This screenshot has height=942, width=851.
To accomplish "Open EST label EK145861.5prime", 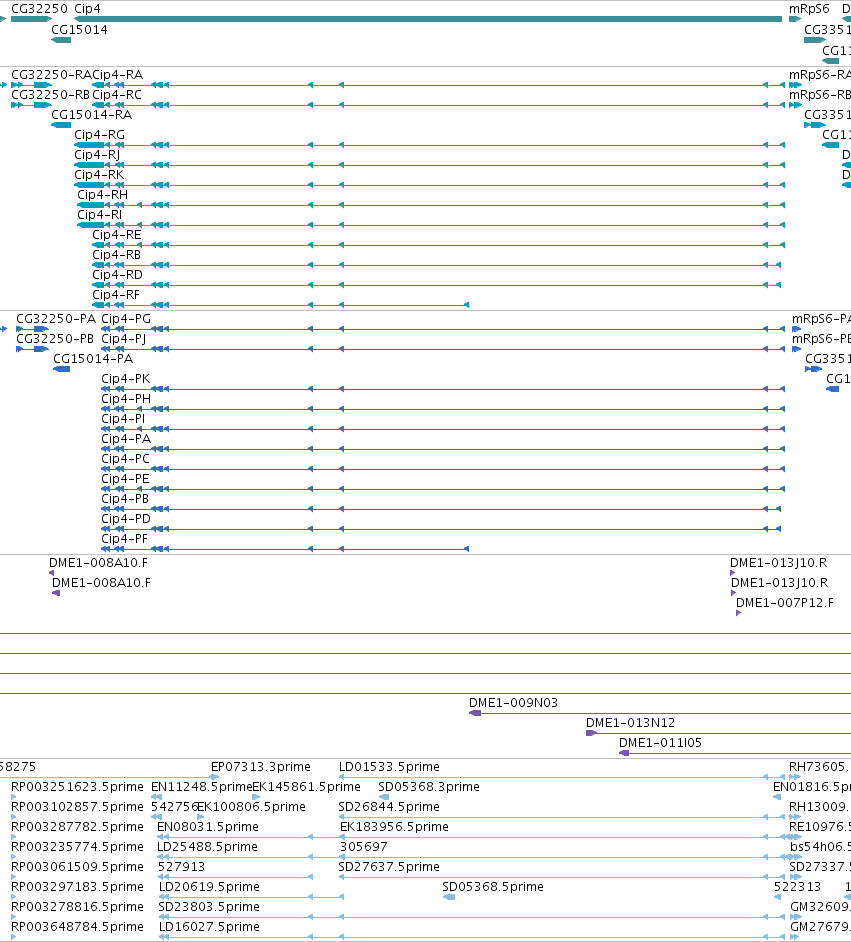I will click(306, 786).
